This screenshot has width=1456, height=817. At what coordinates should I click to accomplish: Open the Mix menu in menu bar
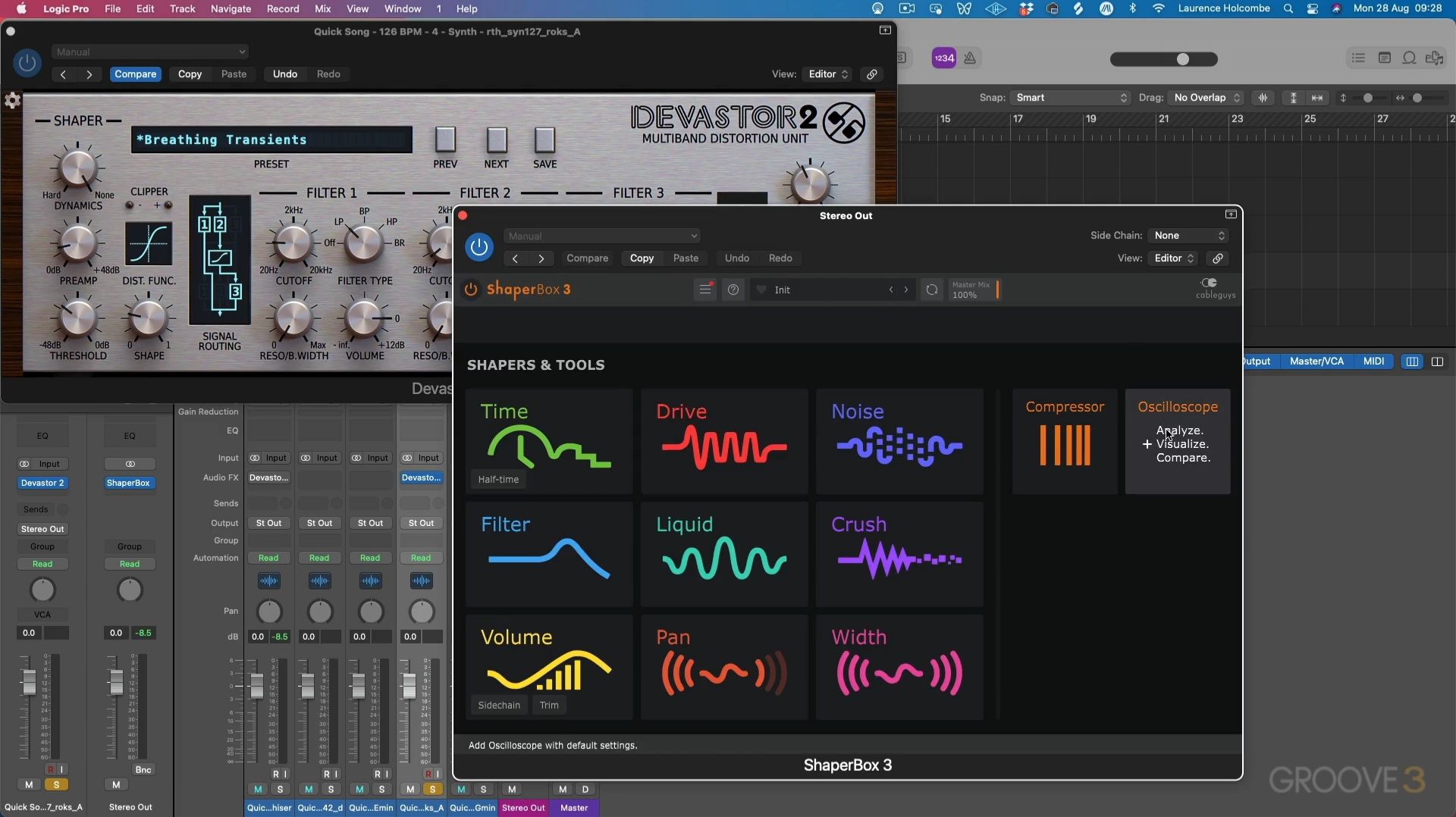(x=322, y=9)
